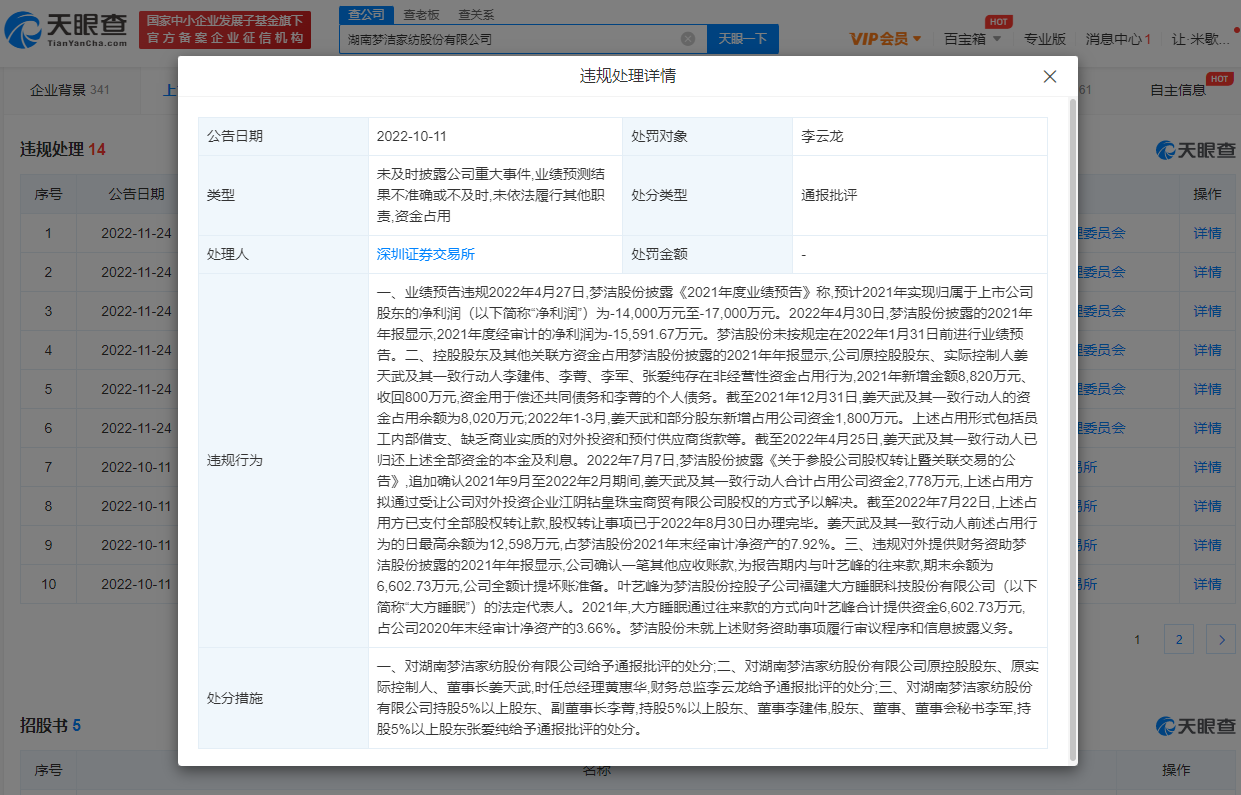
Task: Click date cell of row 1 2022-11-24
Action: (x=136, y=233)
